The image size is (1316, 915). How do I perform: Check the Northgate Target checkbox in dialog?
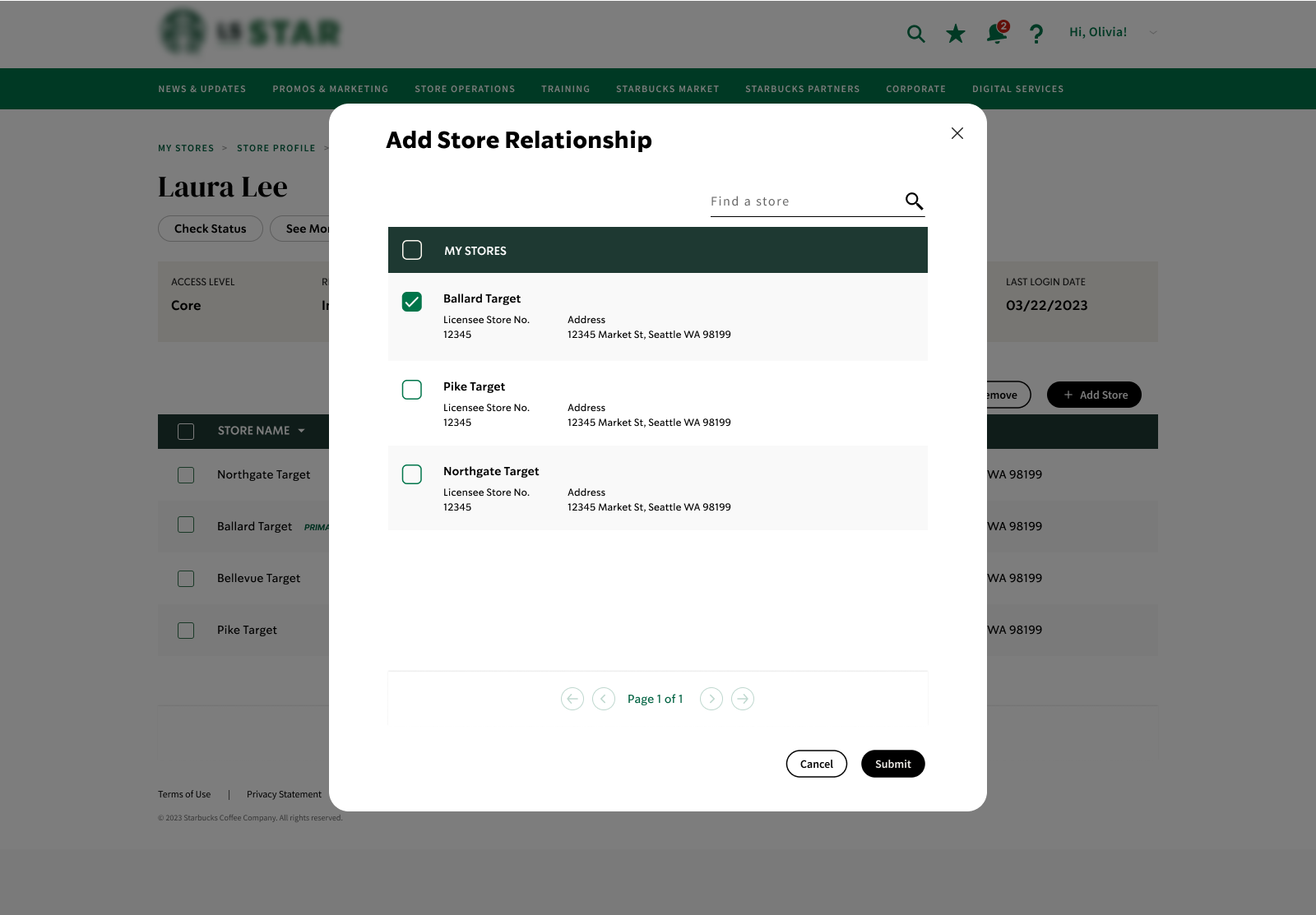pyautogui.click(x=412, y=474)
